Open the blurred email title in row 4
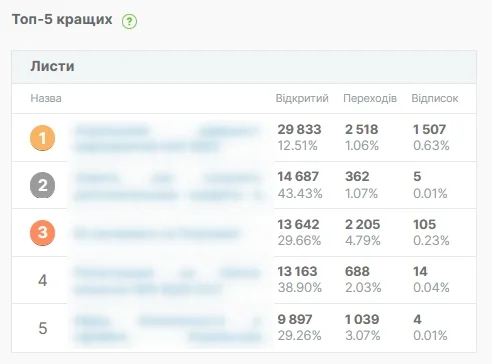The image size is (492, 364). (167, 281)
